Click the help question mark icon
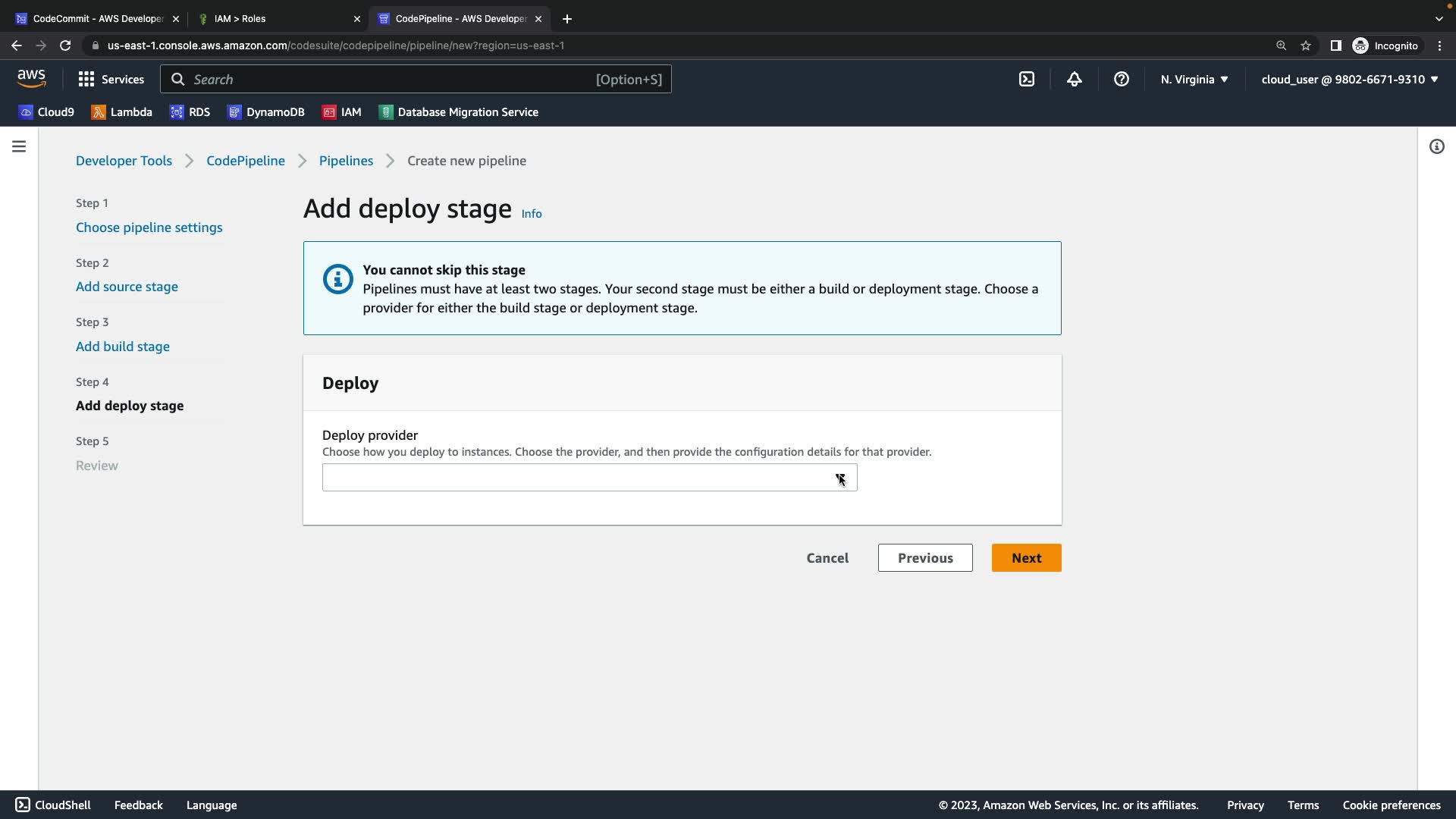Image resolution: width=1456 pixels, height=819 pixels. [1121, 79]
